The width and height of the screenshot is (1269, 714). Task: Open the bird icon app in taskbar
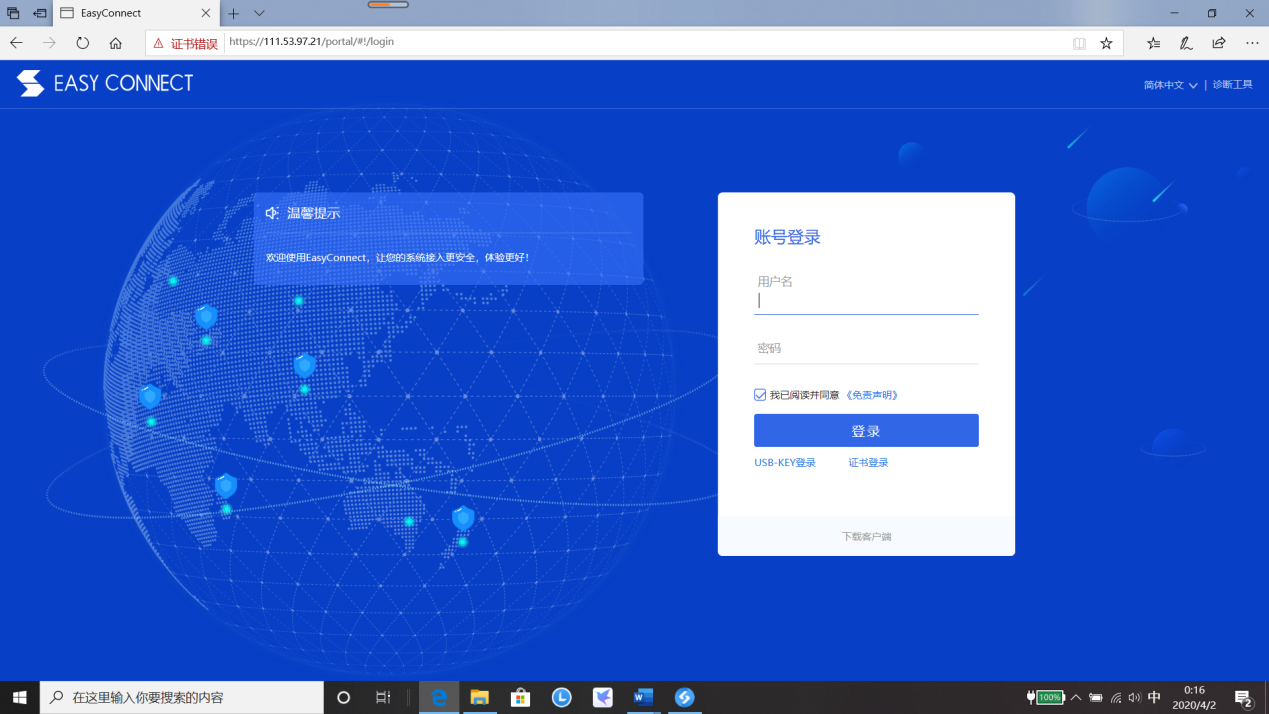603,697
